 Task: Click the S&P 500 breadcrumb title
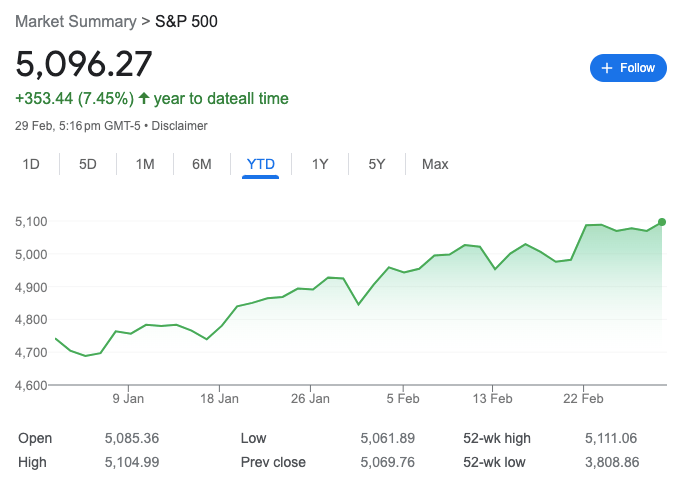186,21
